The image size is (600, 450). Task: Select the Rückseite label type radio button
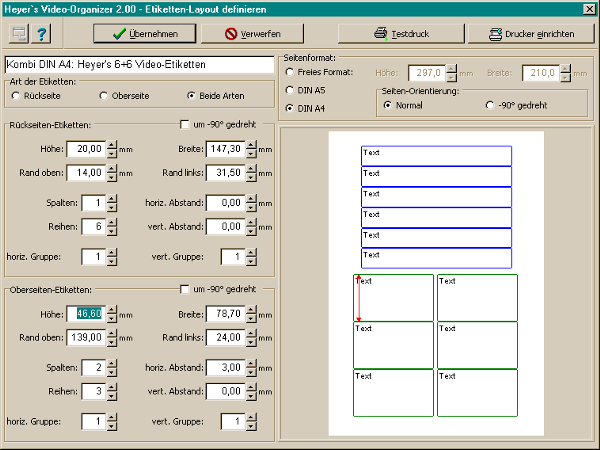[x=16, y=96]
